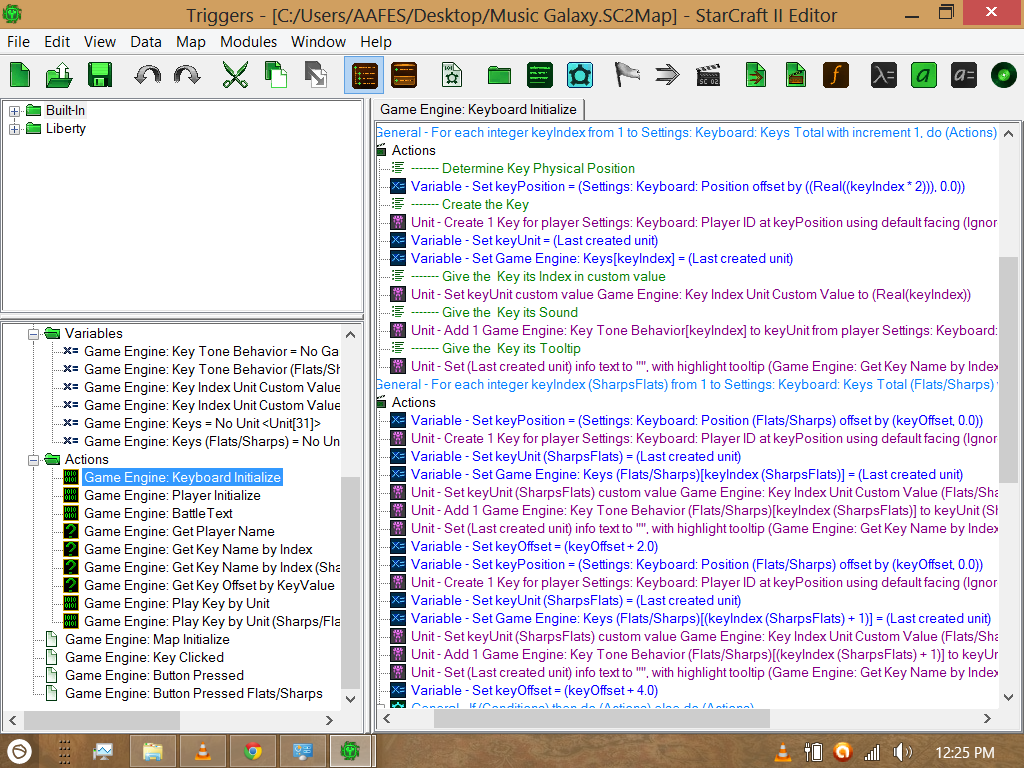This screenshot has height=768, width=1024.
Task: Click scroll right arrow of trigger tree pane
Action: coord(329,720)
